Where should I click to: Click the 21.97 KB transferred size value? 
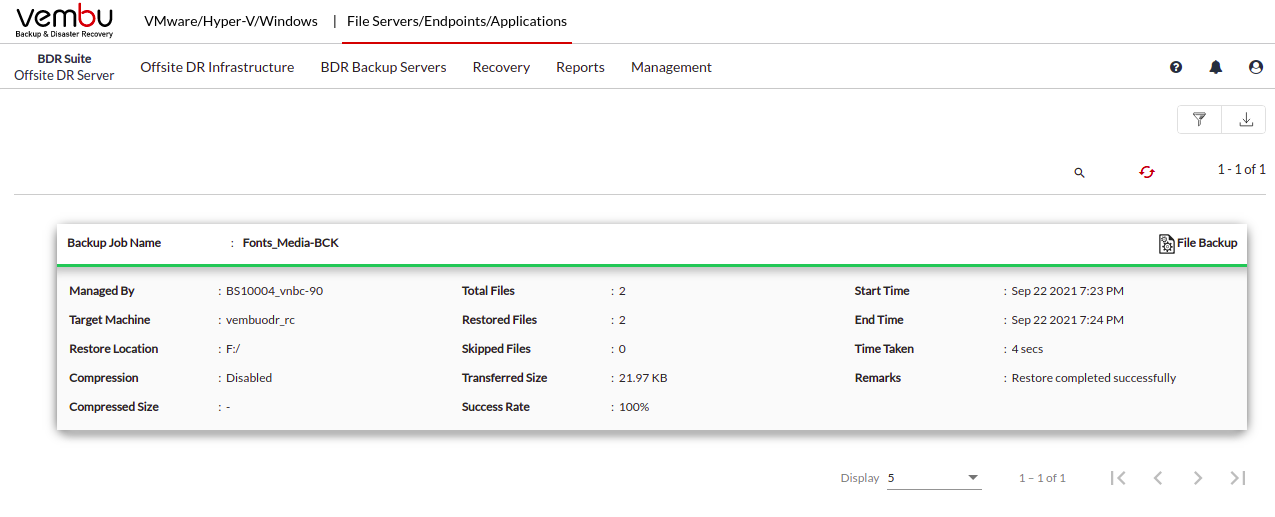coord(643,378)
